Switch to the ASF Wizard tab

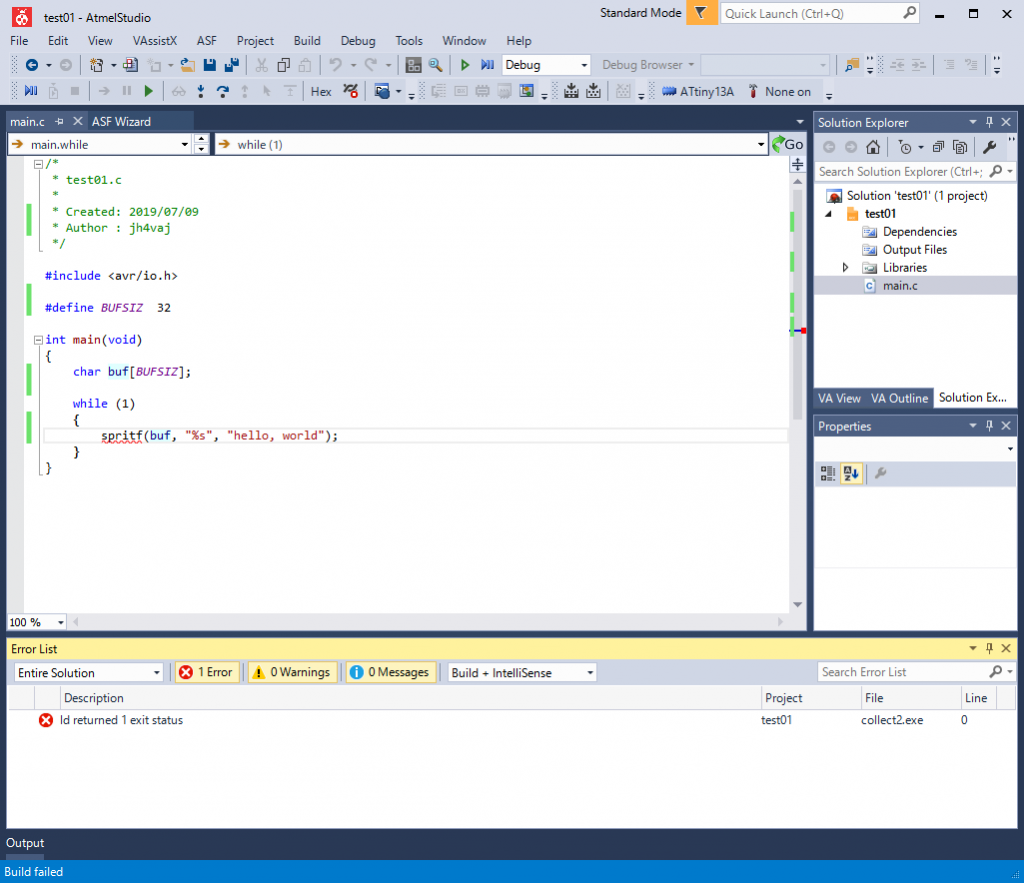click(x=121, y=121)
